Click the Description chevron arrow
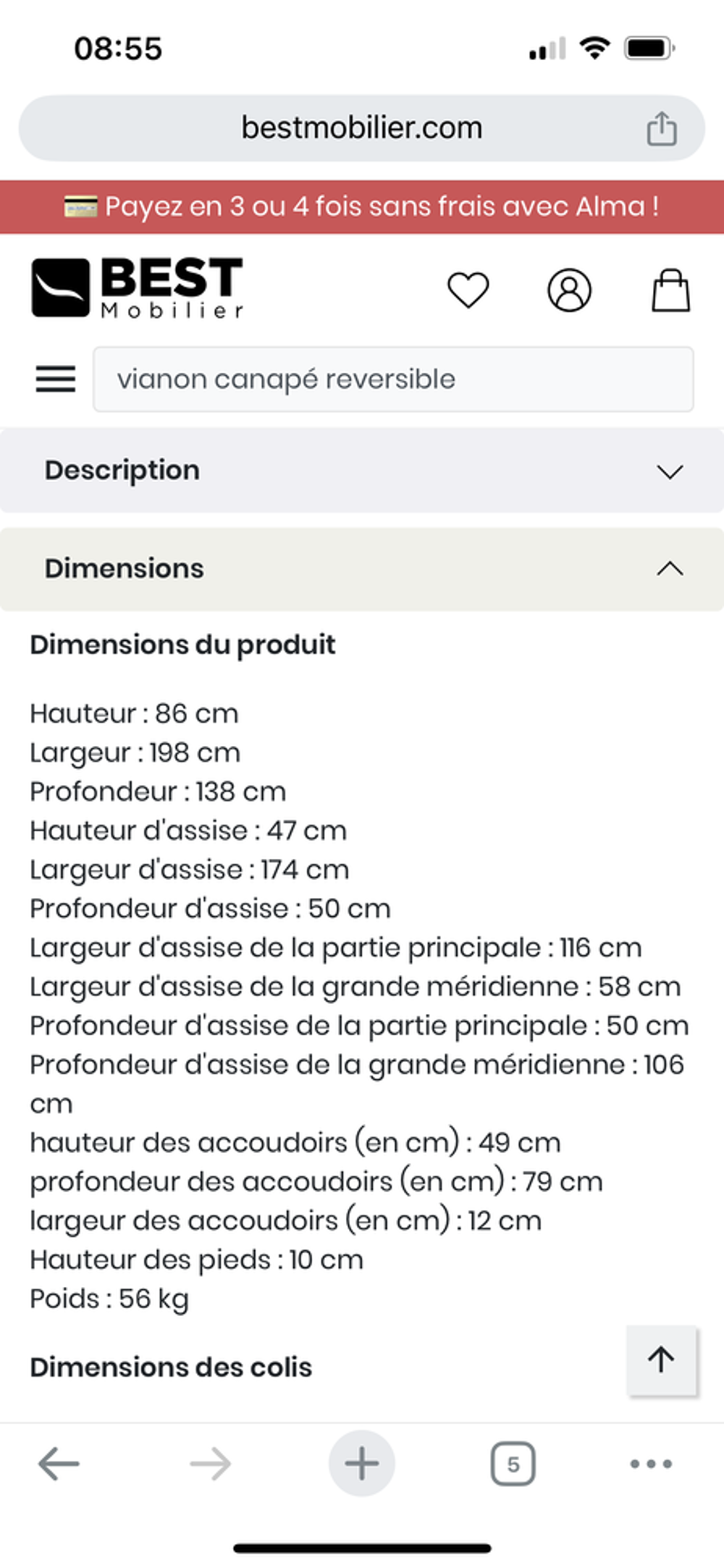Viewport: 724px width, 1568px height. pyautogui.click(x=670, y=472)
